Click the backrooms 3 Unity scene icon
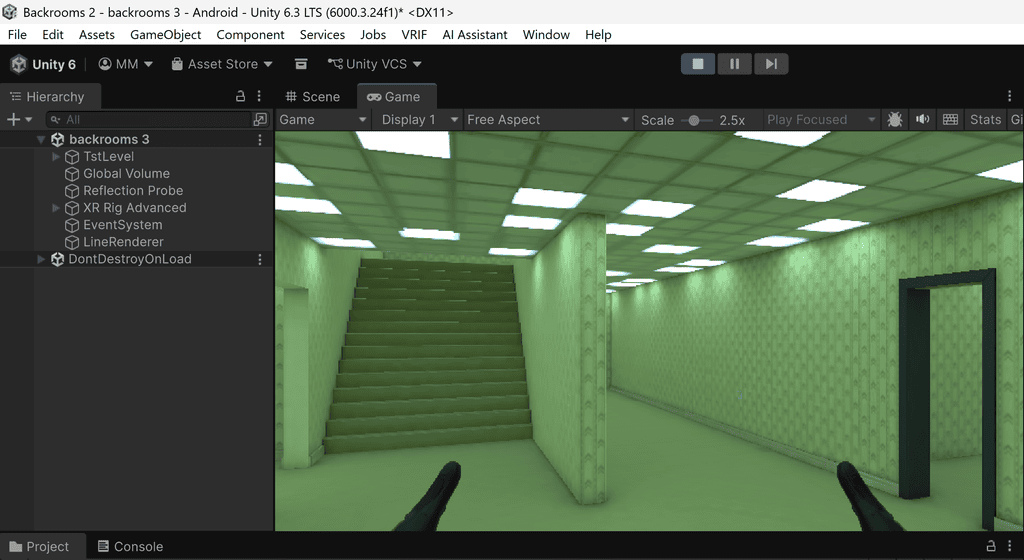Screen dimensions: 1024x560 click(57, 140)
